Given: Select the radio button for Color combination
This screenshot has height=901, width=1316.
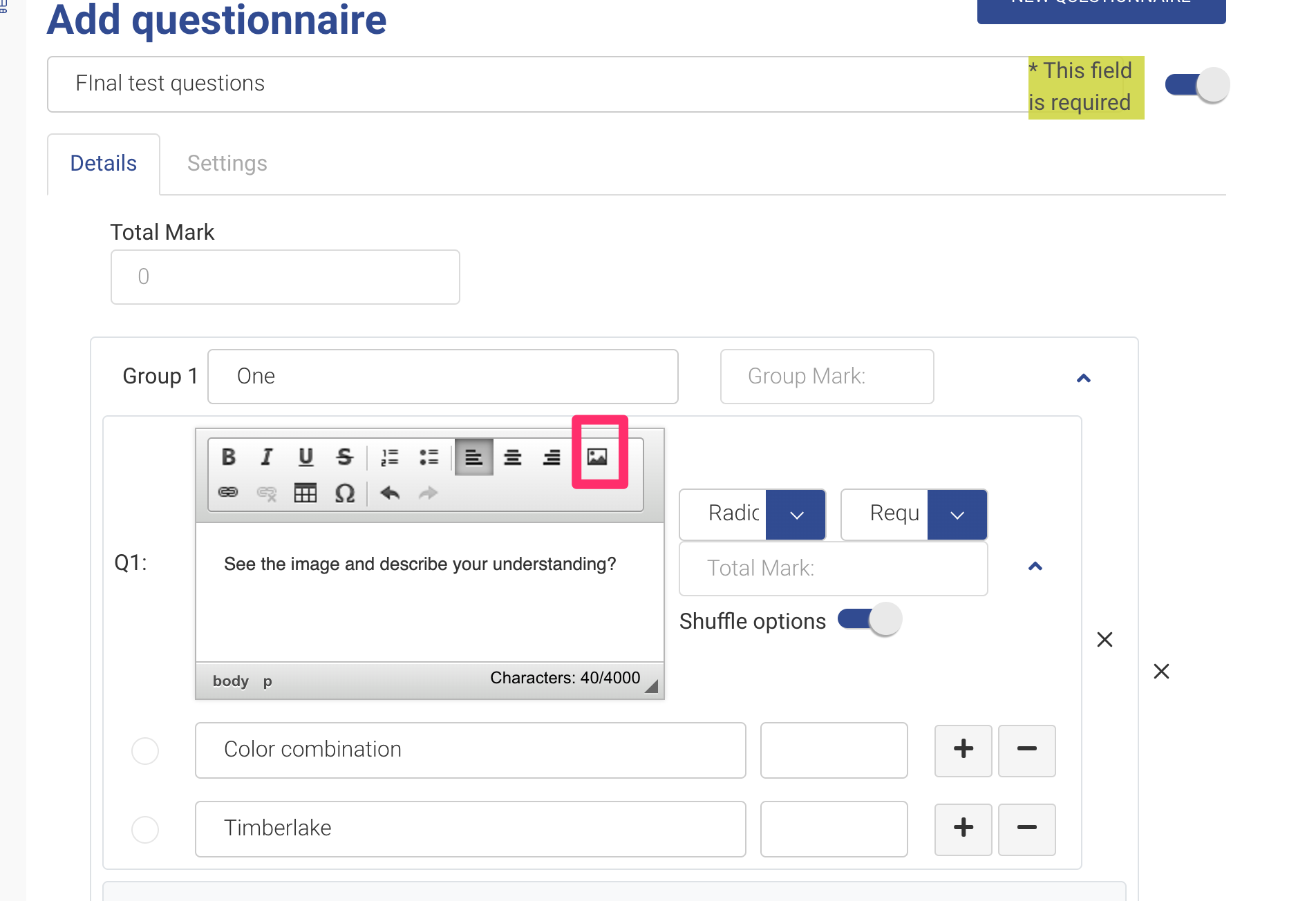Looking at the screenshot, I should pyautogui.click(x=145, y=750).
